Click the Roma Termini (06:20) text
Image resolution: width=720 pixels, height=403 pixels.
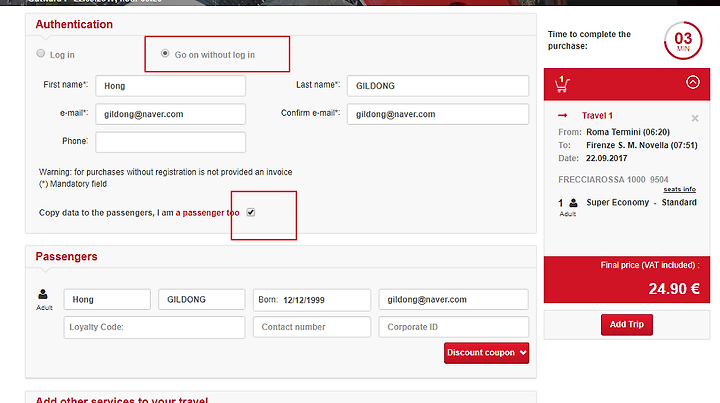628,132
